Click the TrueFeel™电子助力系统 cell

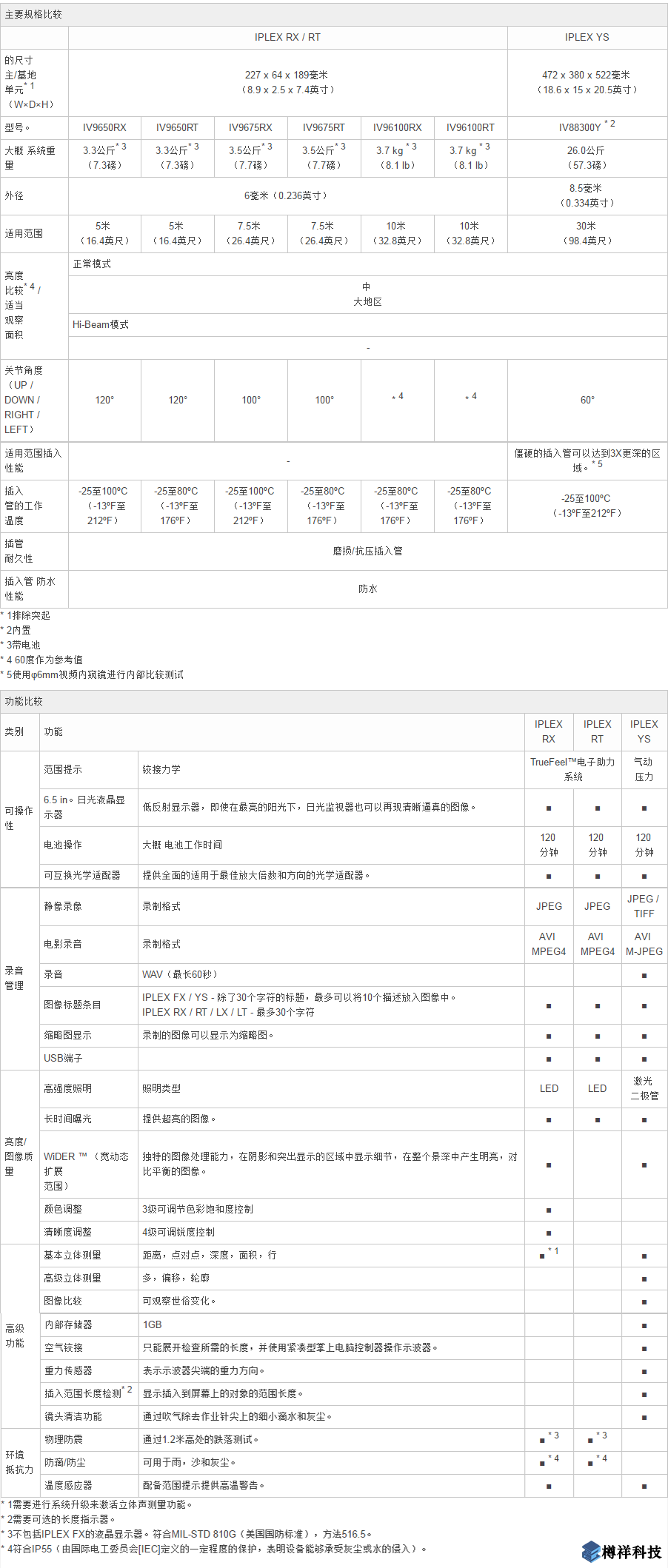572,769
